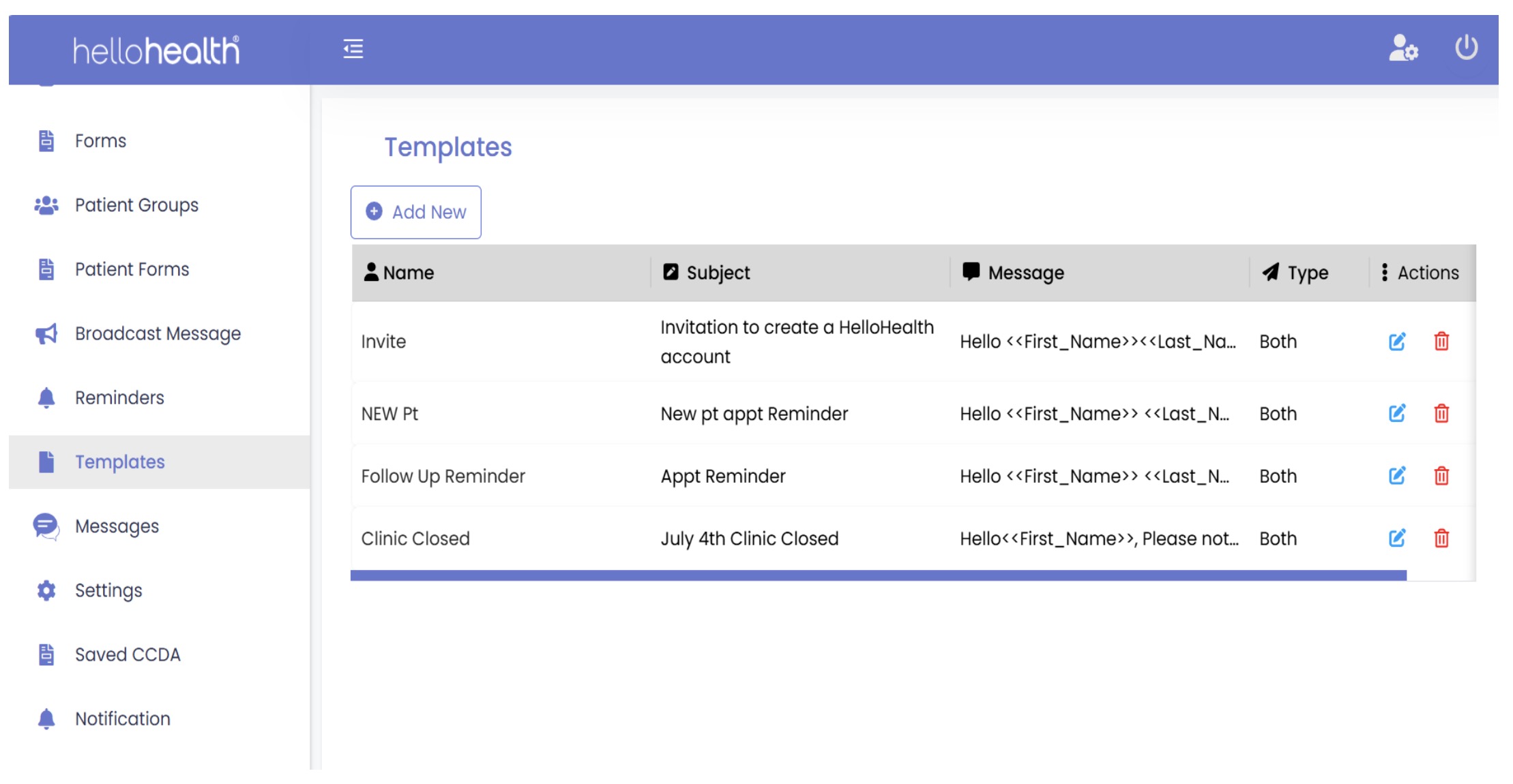Click the Add New button
Viewport: 1513px width, 784px height.
coord(415,212)
